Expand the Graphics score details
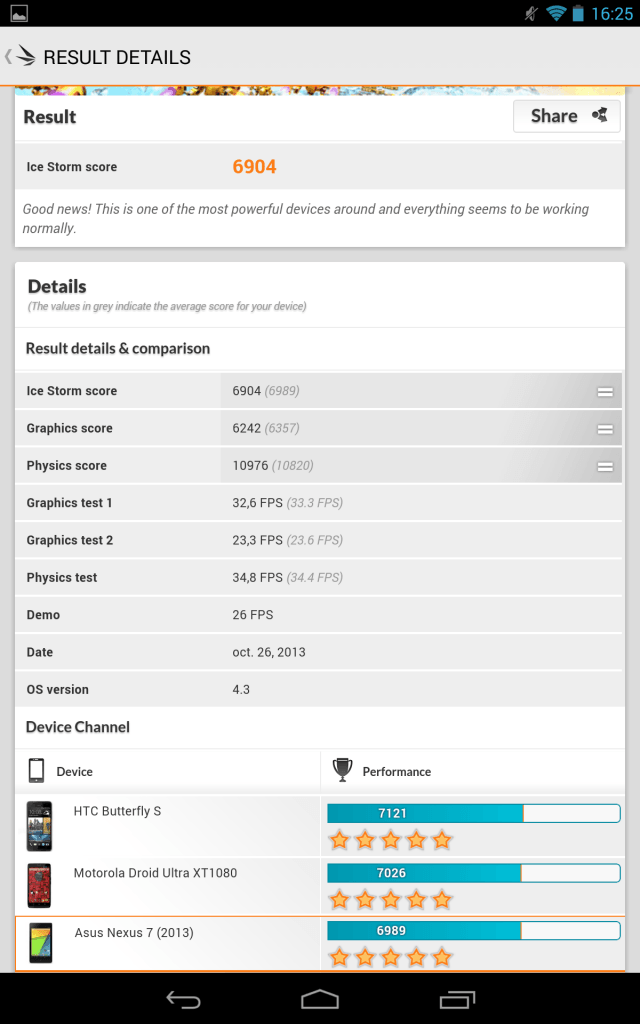This screenshot has width=640, height=1024. (x=605, y=428)
